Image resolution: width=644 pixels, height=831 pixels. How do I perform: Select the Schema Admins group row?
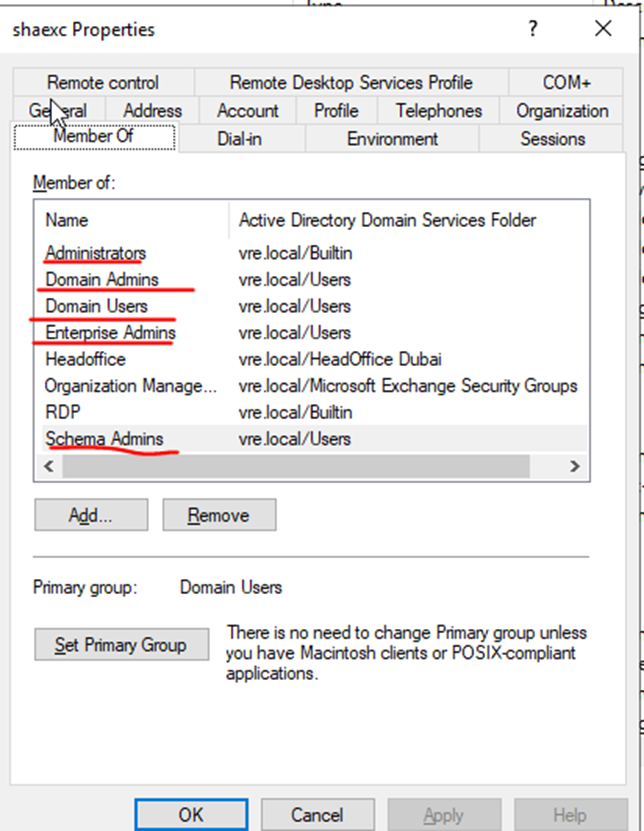click(x=104, y=439)
